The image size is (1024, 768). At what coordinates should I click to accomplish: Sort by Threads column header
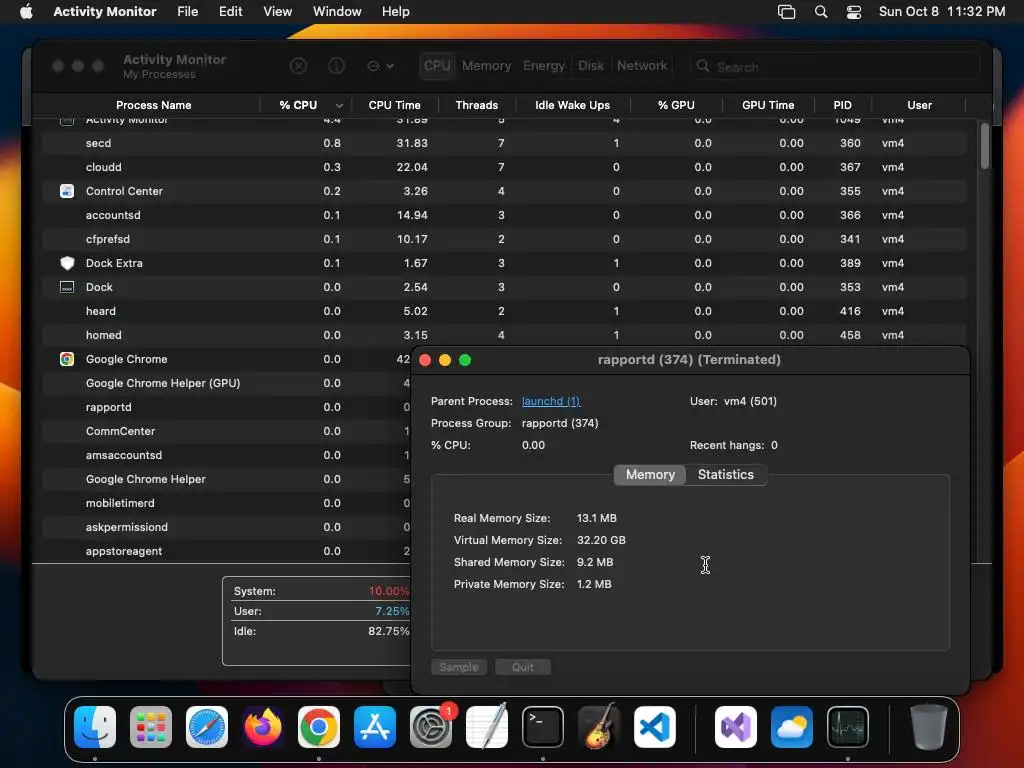tap(477, 105)
